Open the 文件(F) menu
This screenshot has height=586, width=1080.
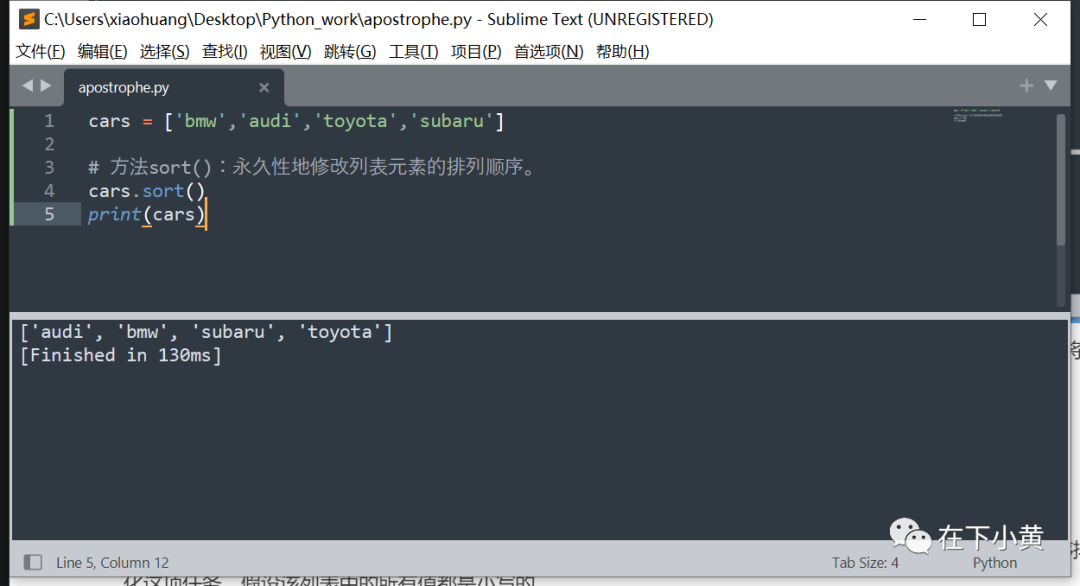(40, 52)
